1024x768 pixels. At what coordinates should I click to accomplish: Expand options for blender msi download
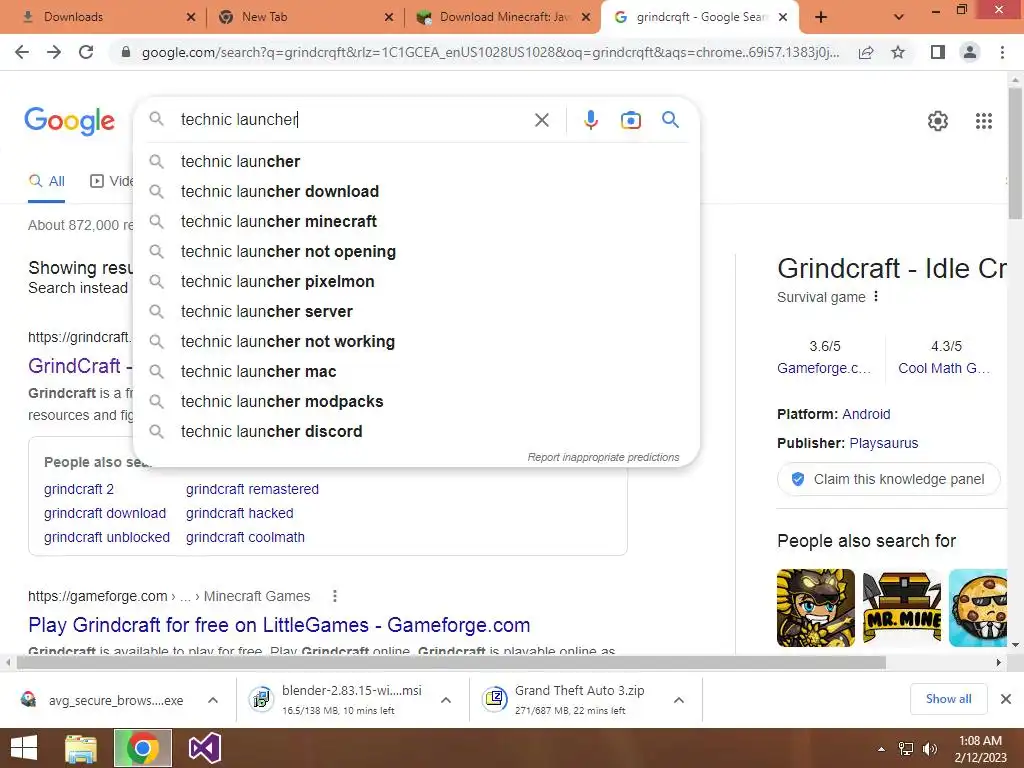pos(446,700)
